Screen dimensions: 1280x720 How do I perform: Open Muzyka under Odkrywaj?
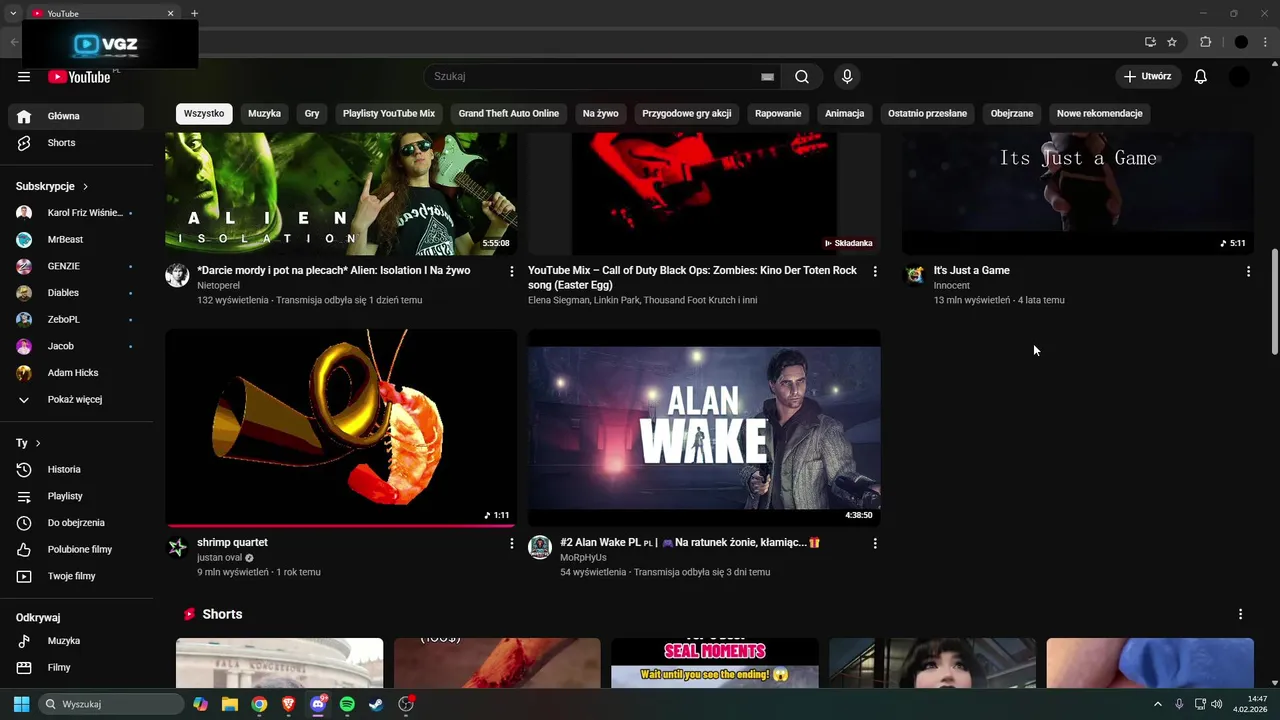(76, 641)
